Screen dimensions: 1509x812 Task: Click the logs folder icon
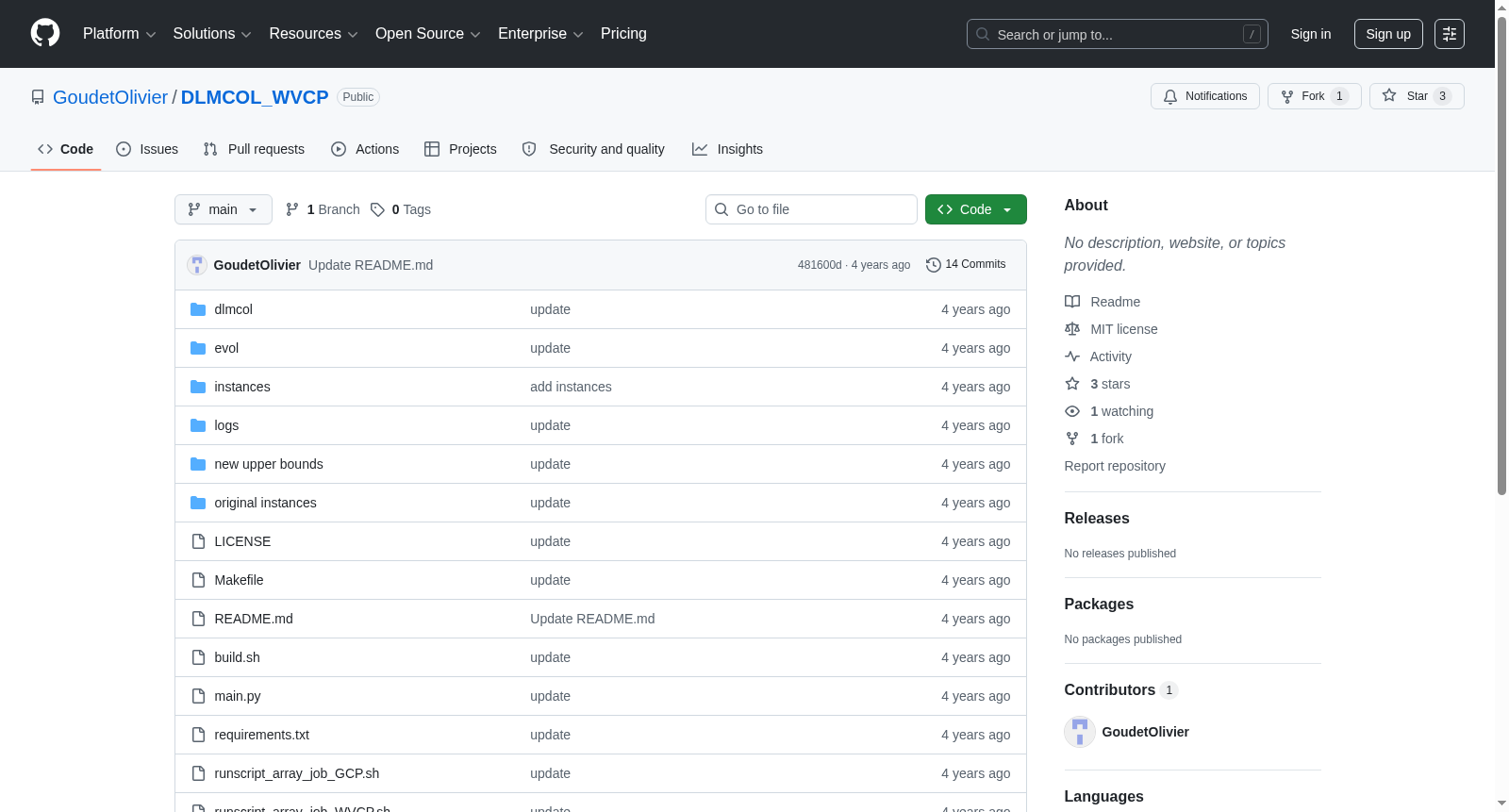point(198,425)
